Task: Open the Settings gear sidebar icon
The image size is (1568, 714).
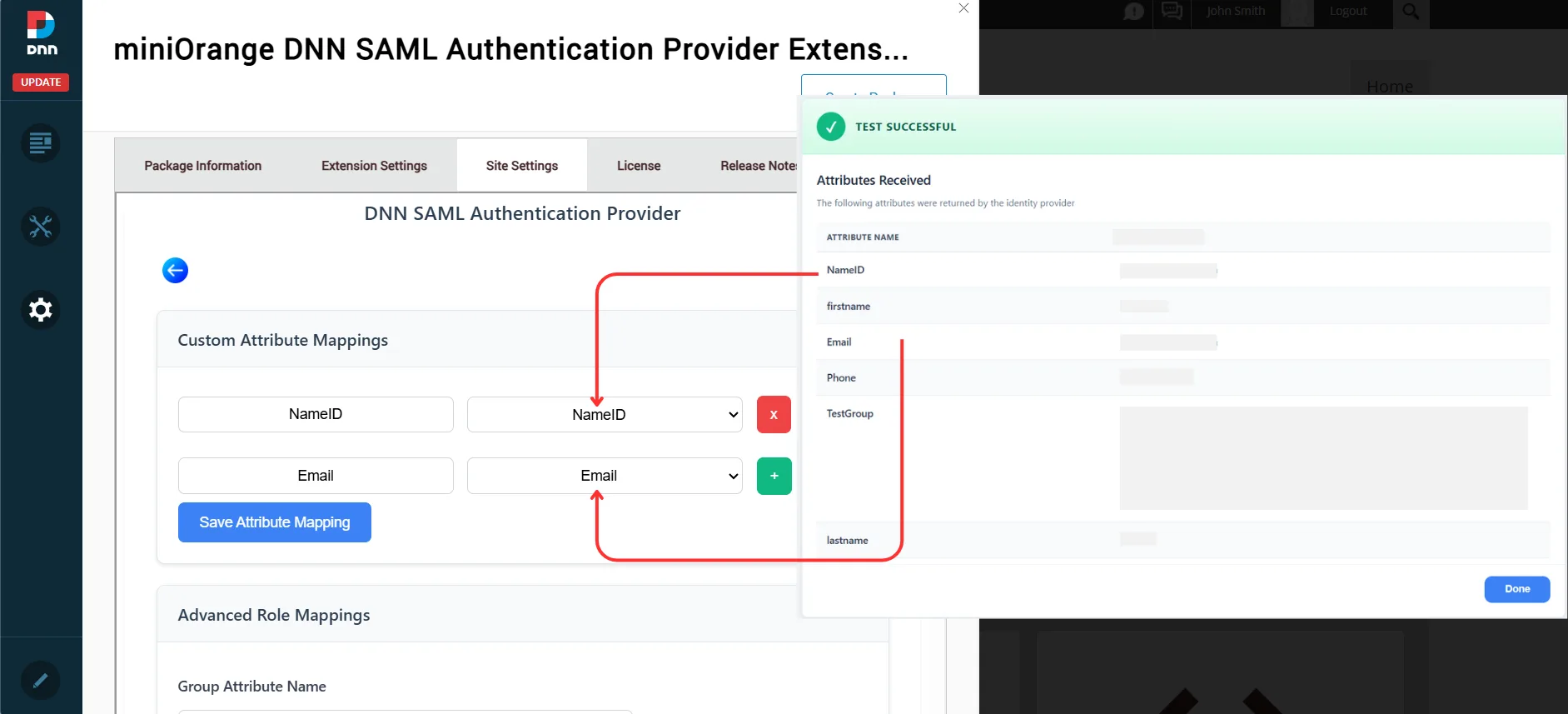Action: tap(41, 310)
